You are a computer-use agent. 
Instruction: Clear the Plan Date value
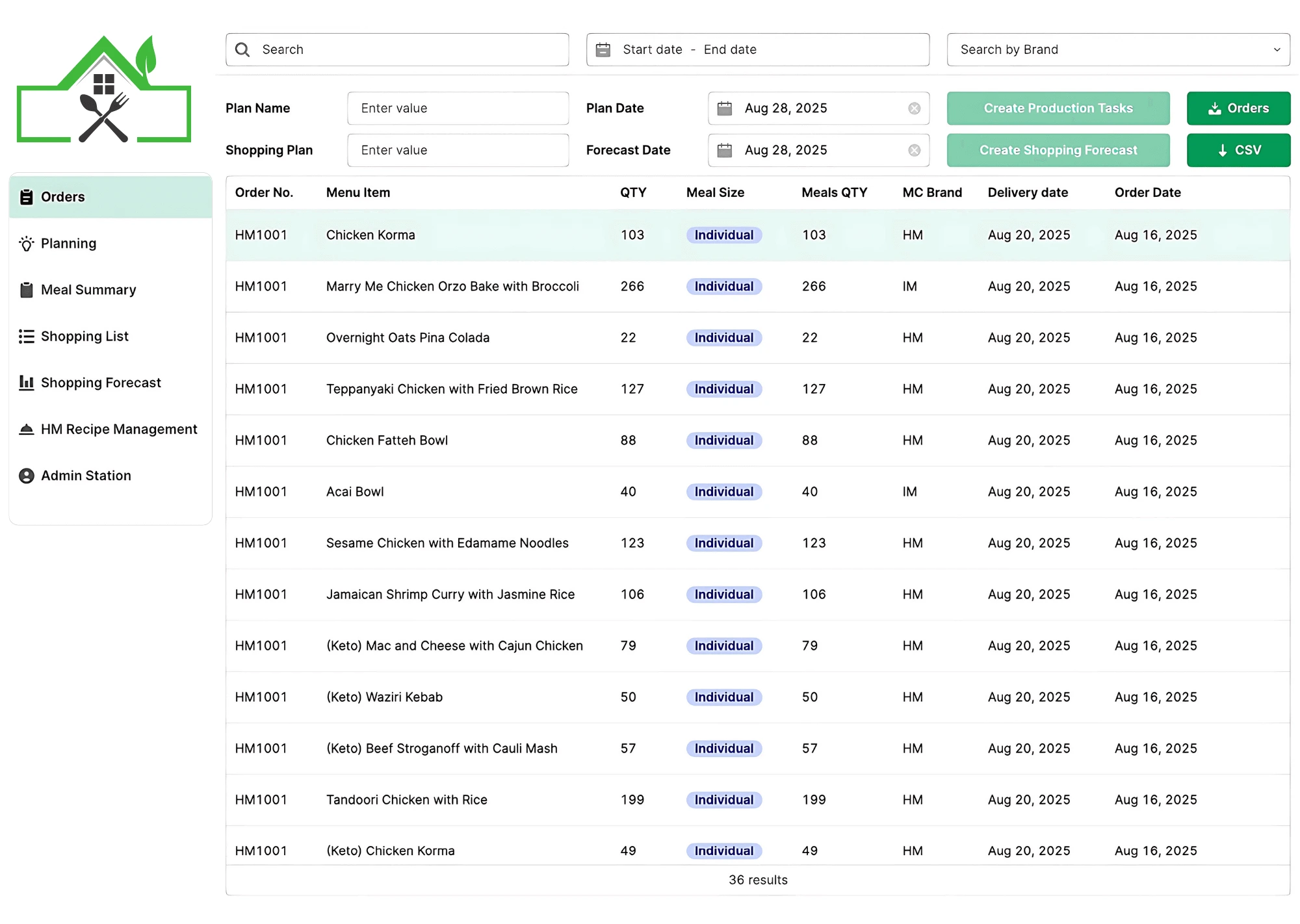[914, 109]
